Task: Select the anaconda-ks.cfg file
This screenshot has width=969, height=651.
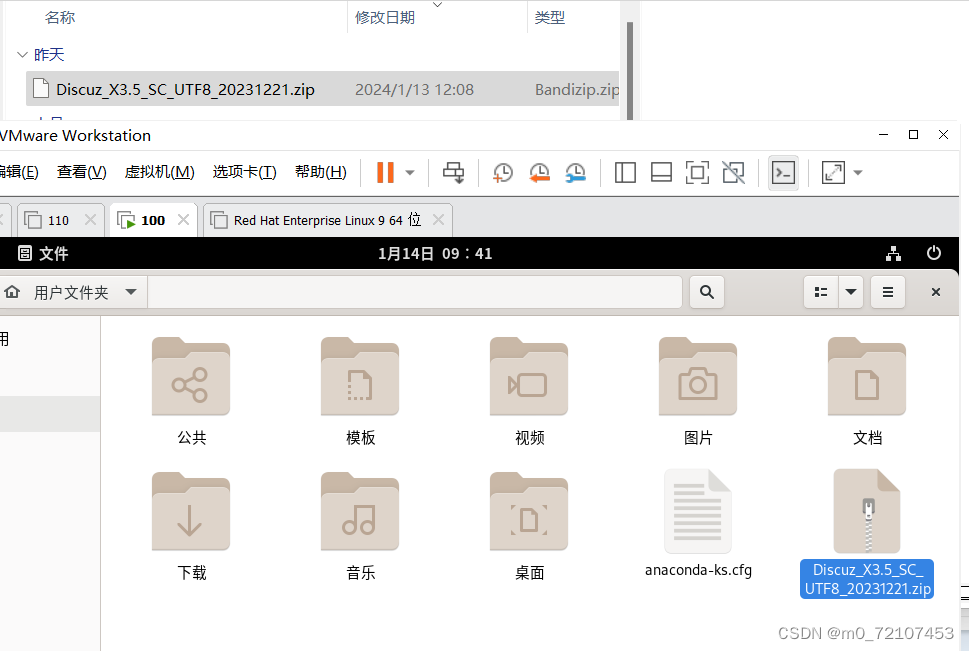Action: pyautogui.click(x=698, y=524)
